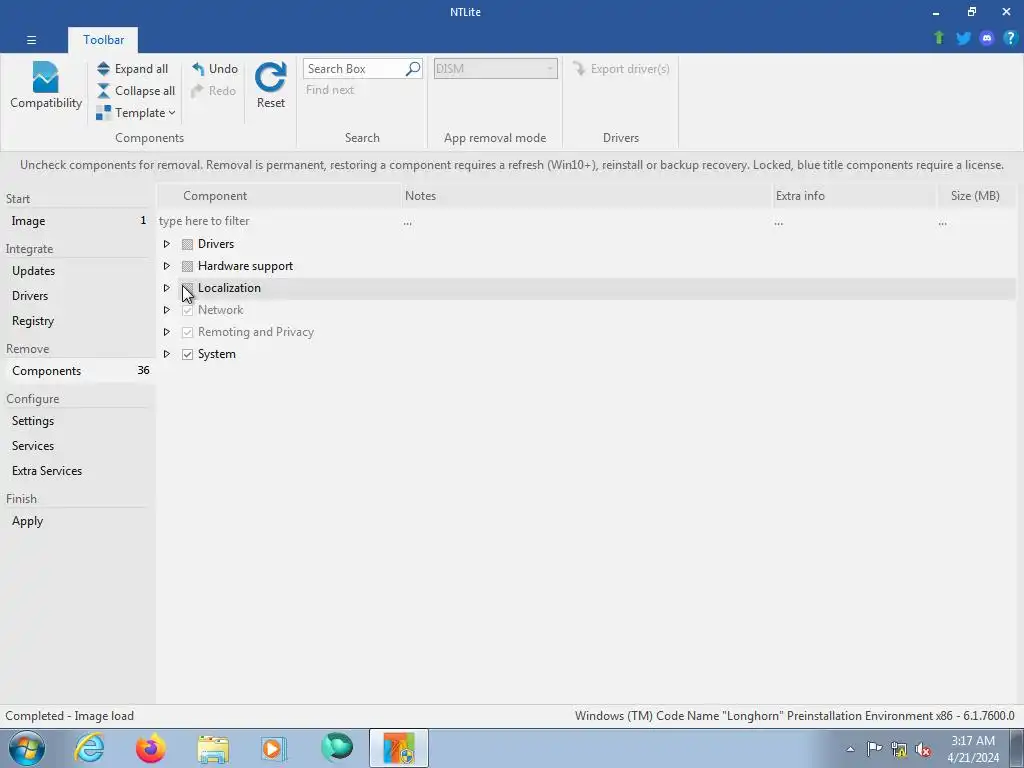Select the Toolbar tab
This screenshot has width=1024, height=768.
(103, 40)
